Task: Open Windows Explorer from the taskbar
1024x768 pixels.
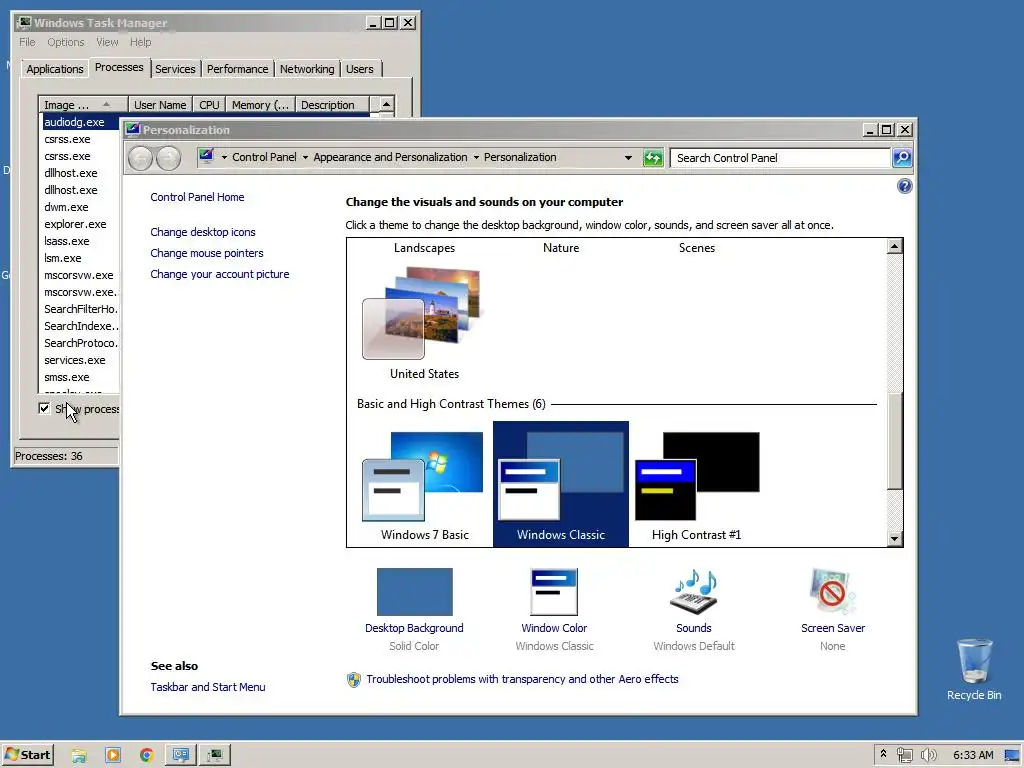Action: pyautogui.click(x=79, y=756)
